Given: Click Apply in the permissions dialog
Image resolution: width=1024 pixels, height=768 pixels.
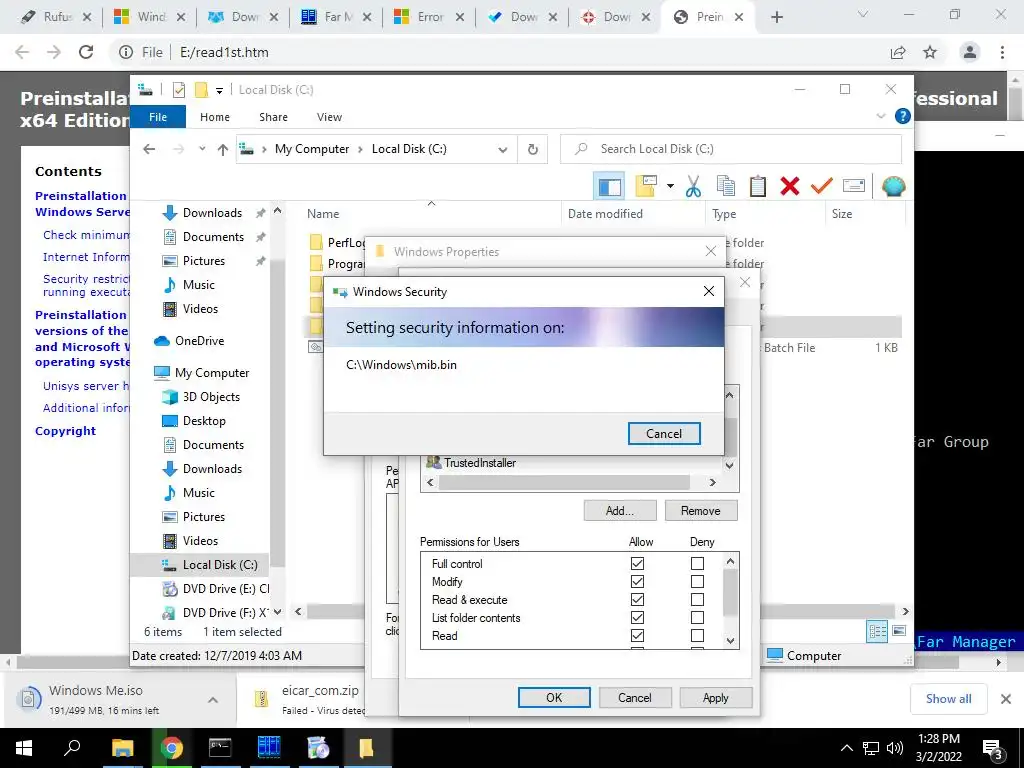Looking at the screenshot, I should click(715, 697).
